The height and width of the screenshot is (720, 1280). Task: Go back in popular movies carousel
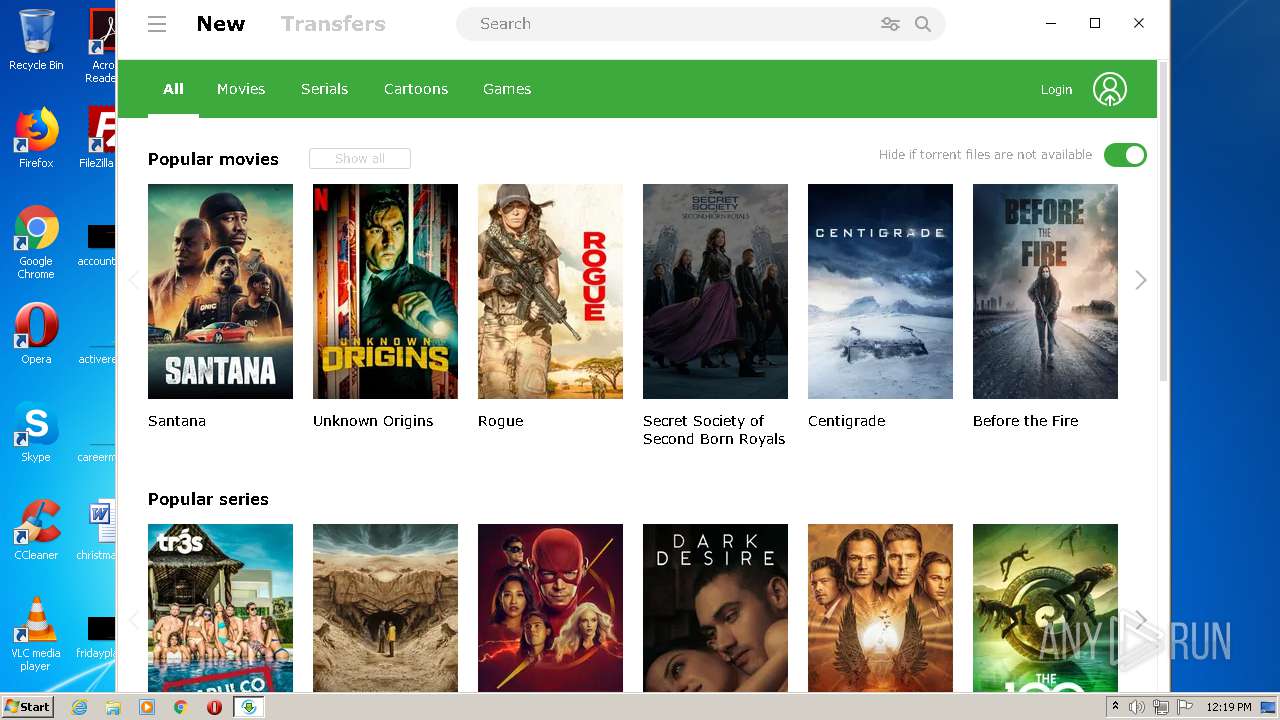(133, 281)
